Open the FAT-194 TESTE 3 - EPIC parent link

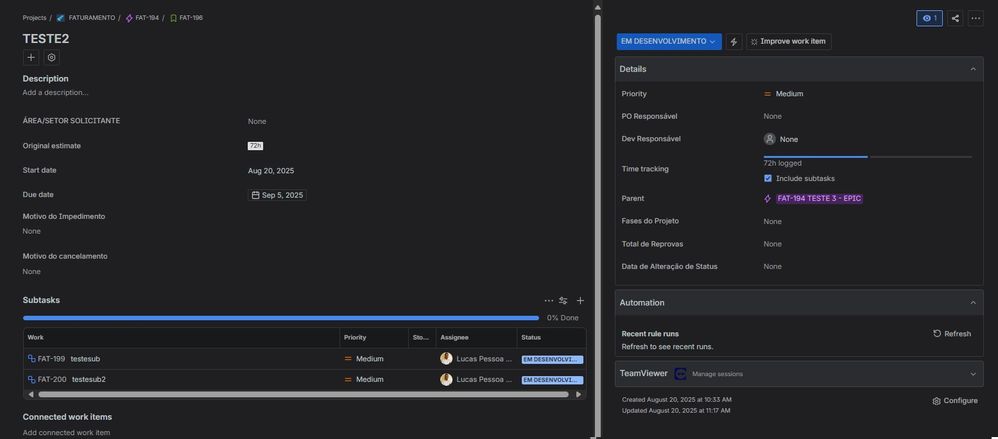coord(819,199)
